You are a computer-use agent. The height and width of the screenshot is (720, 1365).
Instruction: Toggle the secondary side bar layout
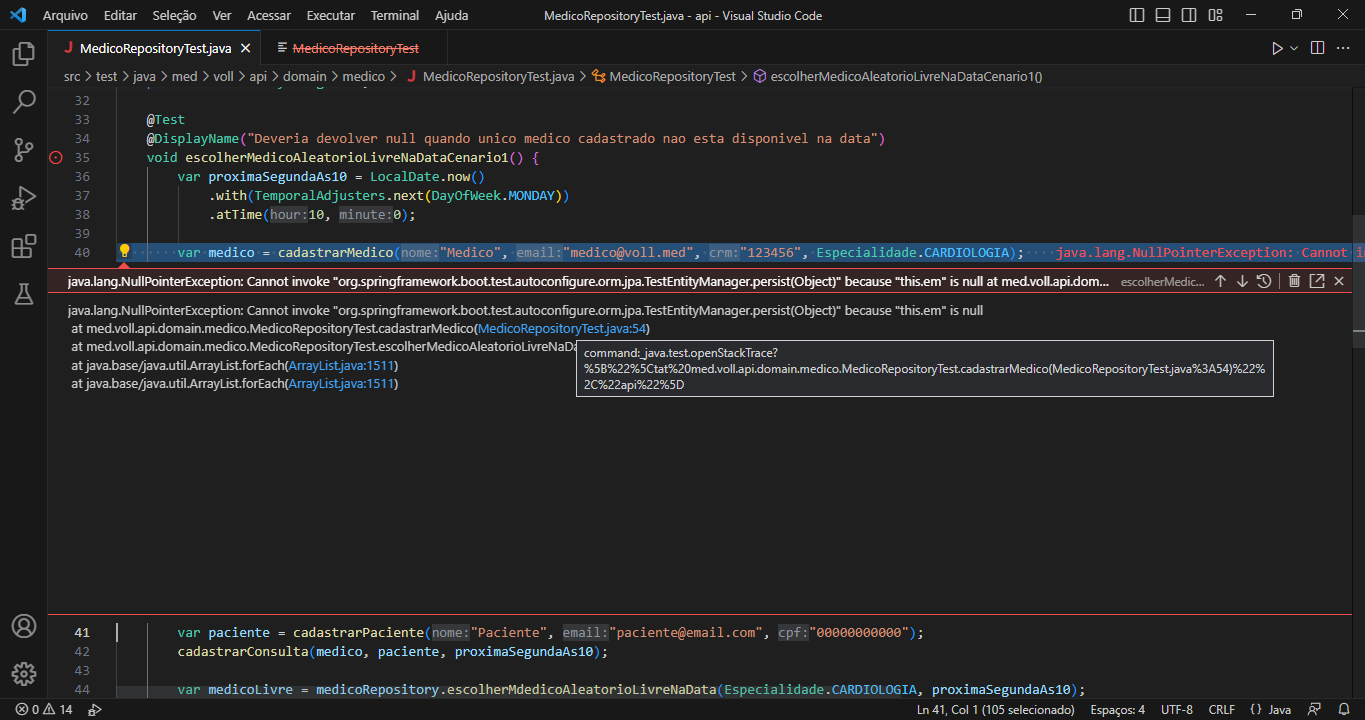[x=1189, y=16]
